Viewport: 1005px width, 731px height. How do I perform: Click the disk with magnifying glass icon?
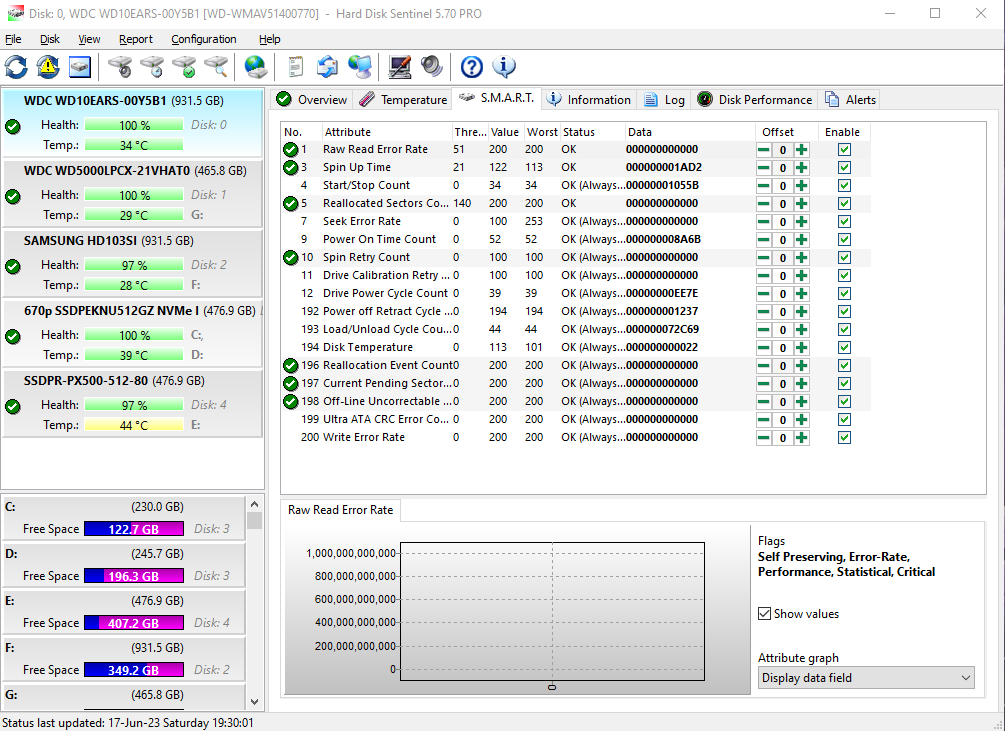[x=216, y=67]
